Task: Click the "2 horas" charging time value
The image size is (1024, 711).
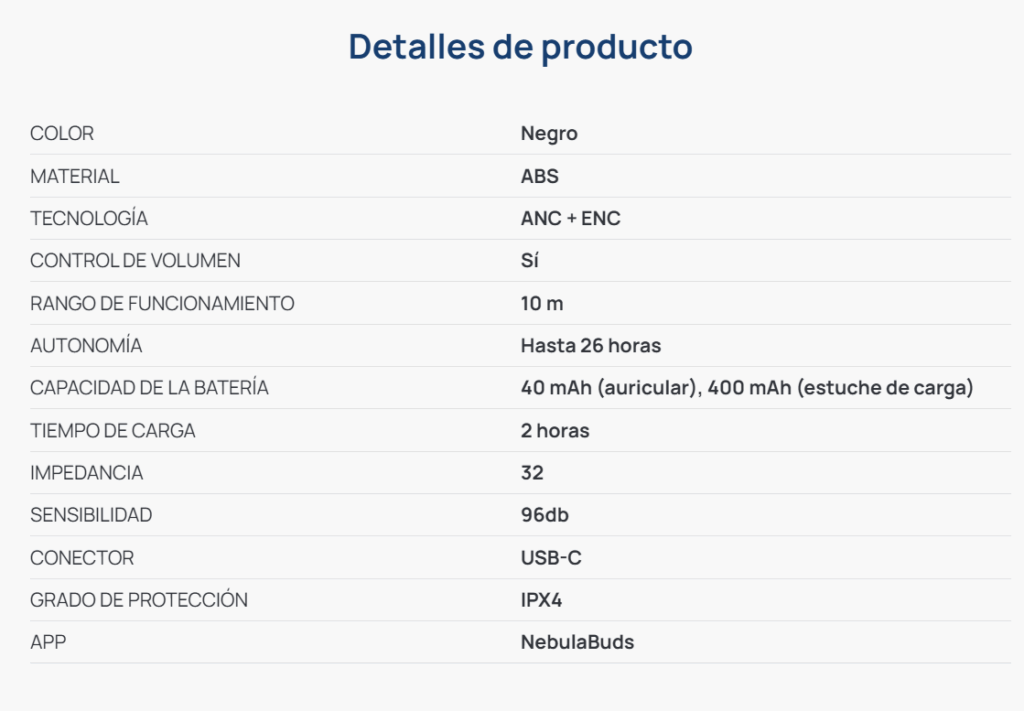Action: pos(555,431)
